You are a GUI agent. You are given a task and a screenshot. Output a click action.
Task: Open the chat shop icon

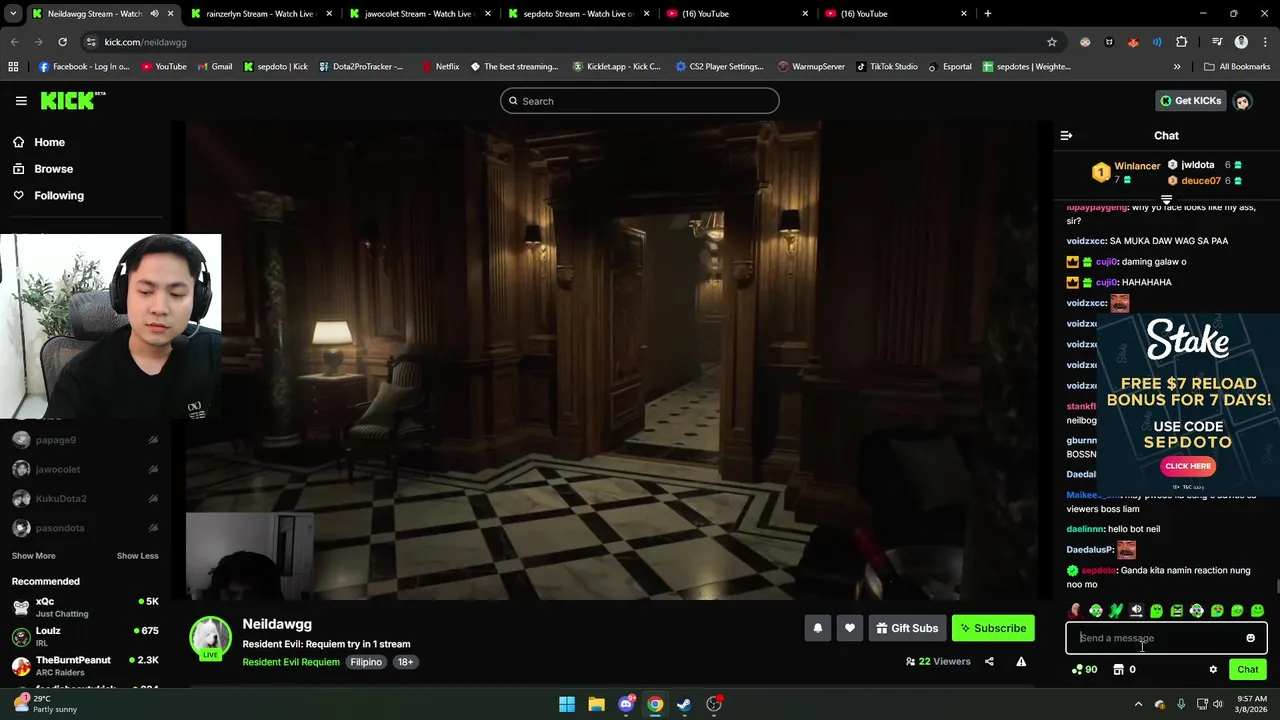click(1119, 669)
